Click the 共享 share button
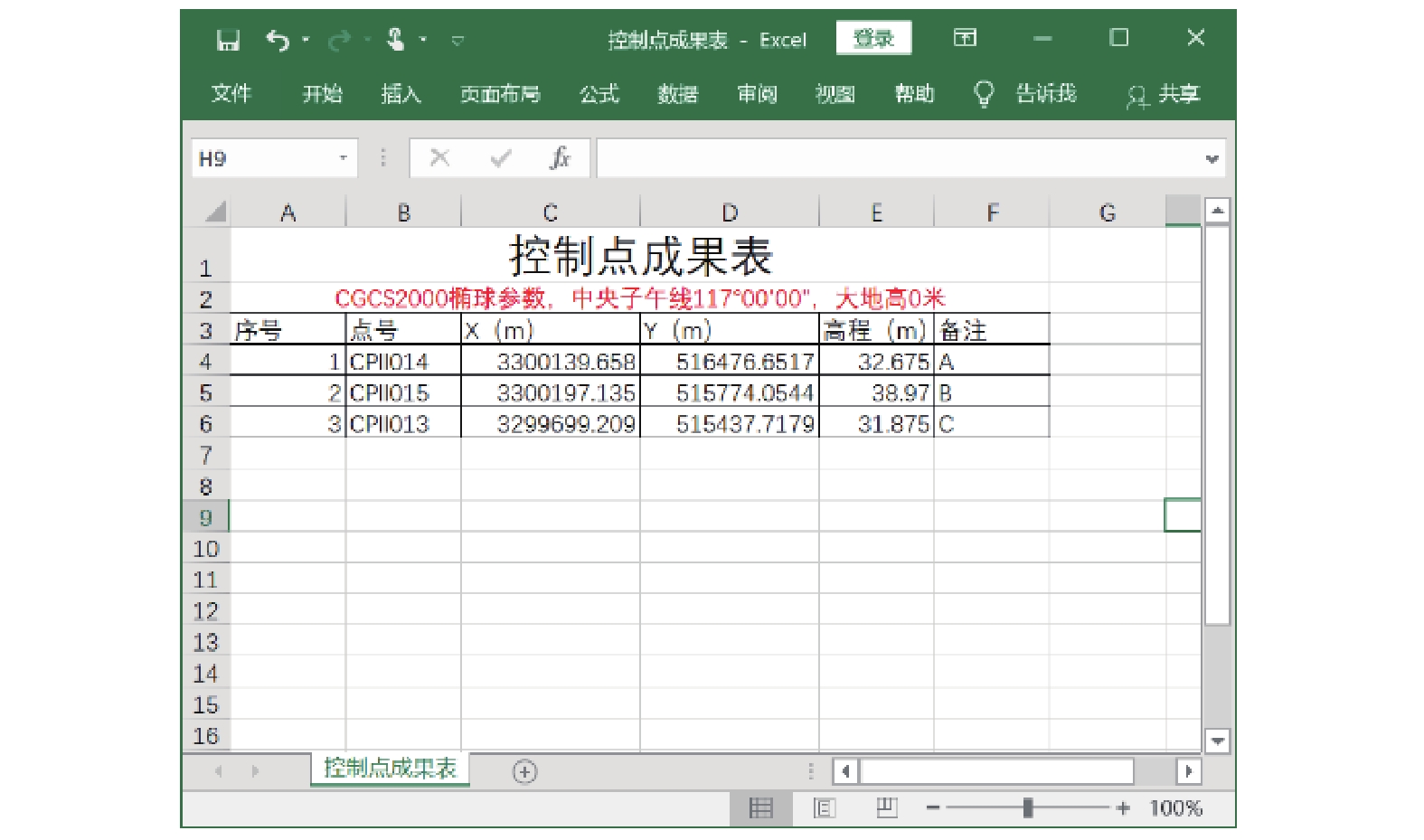 point(1164,94)
